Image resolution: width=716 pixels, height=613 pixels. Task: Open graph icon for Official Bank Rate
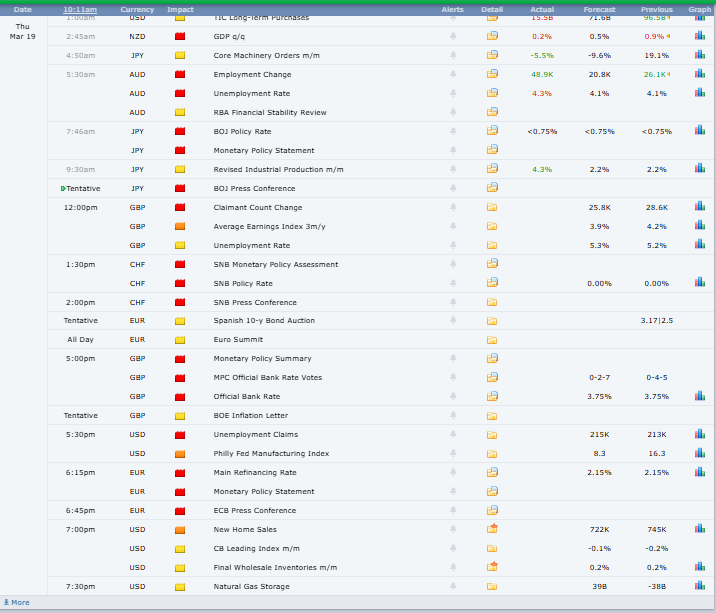[x=700, y=397]
